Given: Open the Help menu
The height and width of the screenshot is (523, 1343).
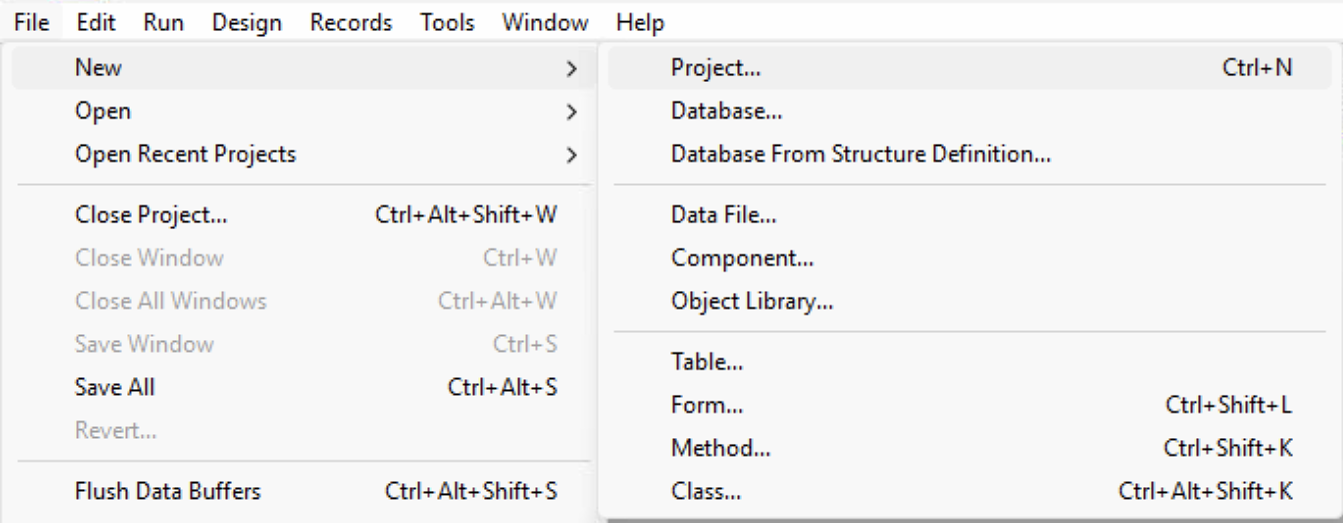Looking at the screenshot, I should pos(640,22).
